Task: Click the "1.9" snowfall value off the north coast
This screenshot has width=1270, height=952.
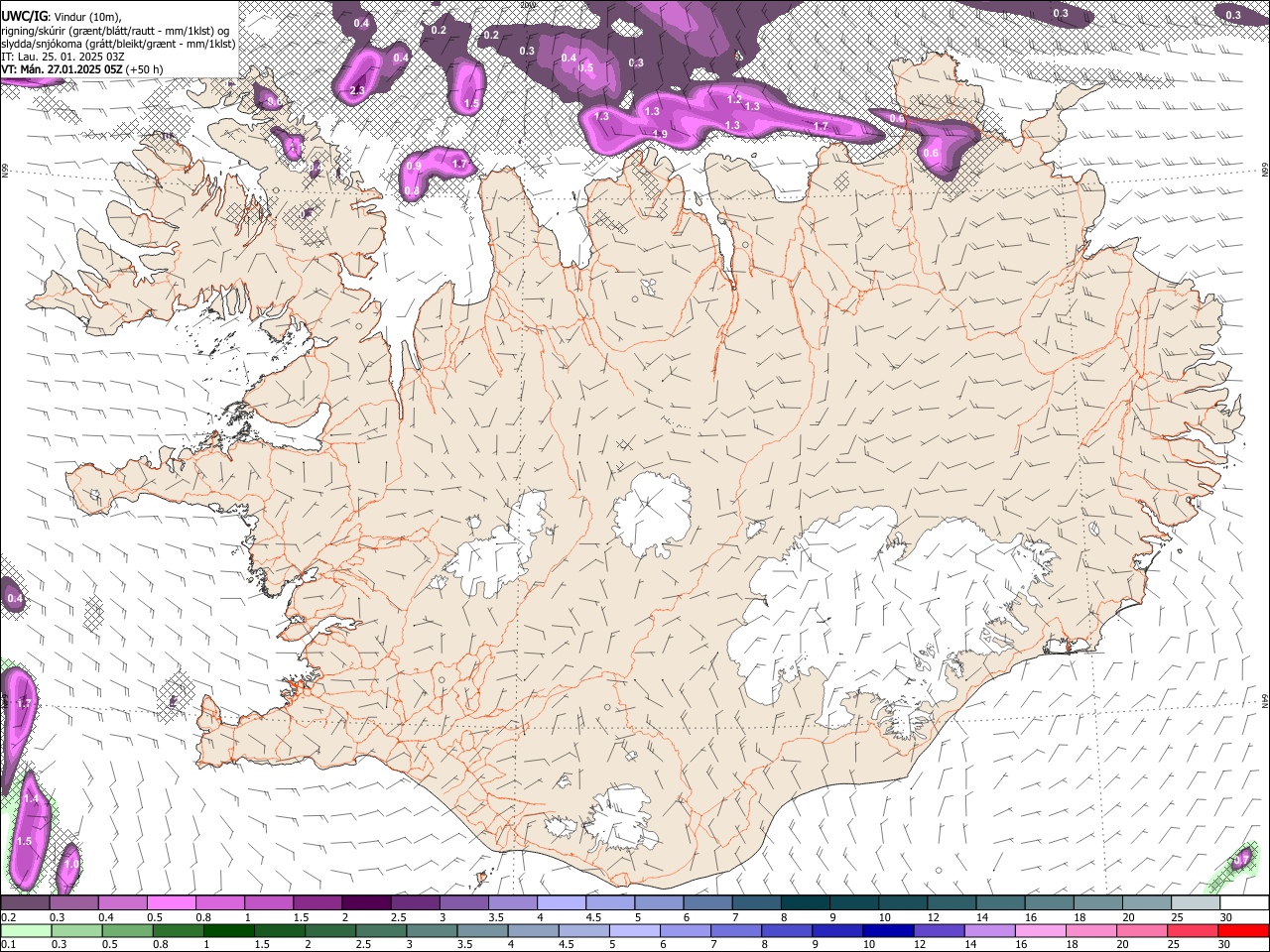Action: [660, 134]
